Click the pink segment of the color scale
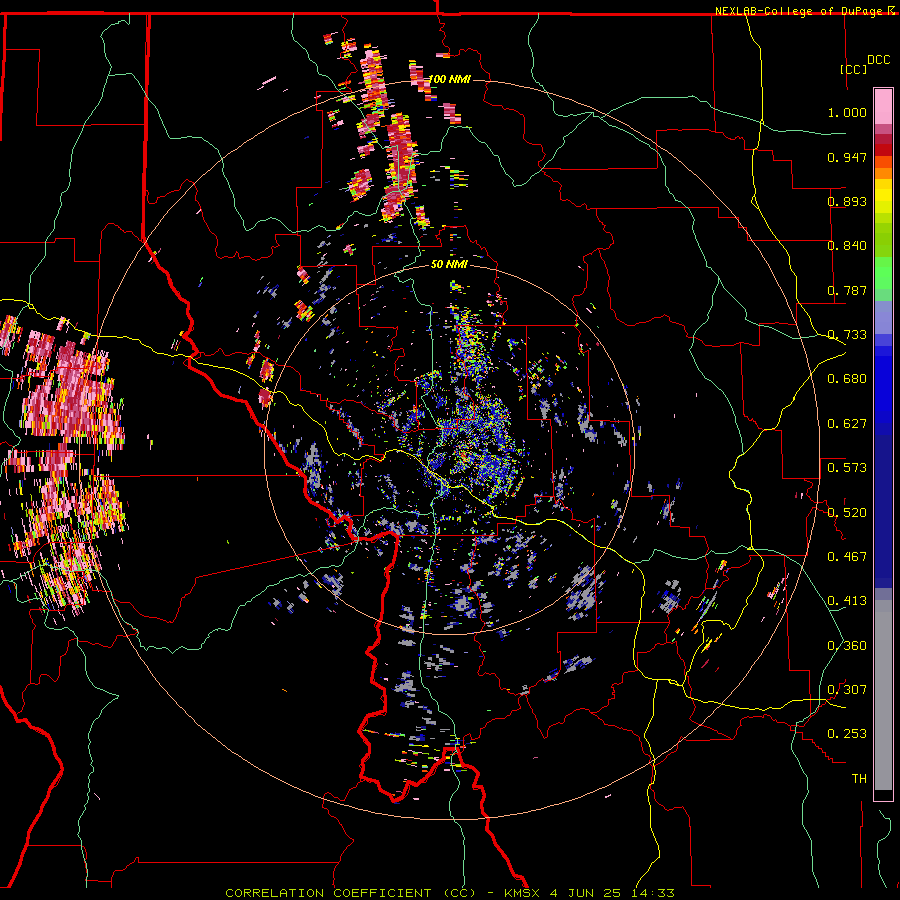The width and height of the screenshot is (900, 900). 883,107
